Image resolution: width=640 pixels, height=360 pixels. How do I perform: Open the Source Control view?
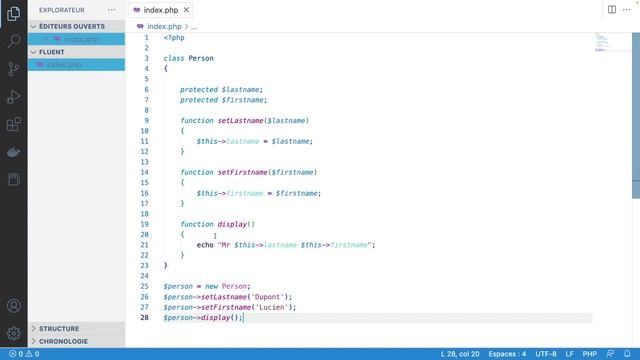[x=13, y=69]
